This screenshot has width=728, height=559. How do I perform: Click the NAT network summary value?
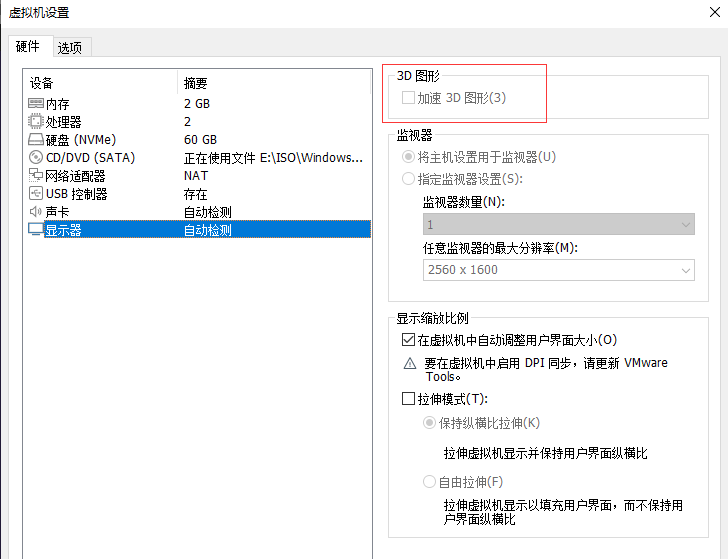[196, 176]
